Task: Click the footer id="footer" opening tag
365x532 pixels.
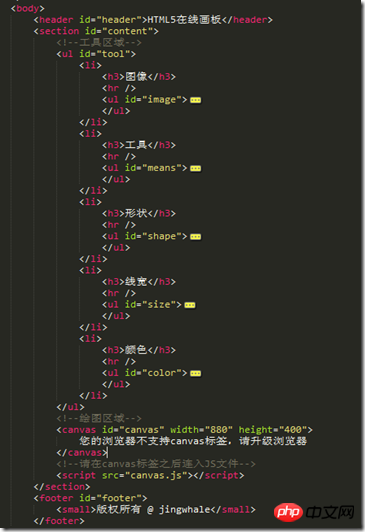Action: 91,498
